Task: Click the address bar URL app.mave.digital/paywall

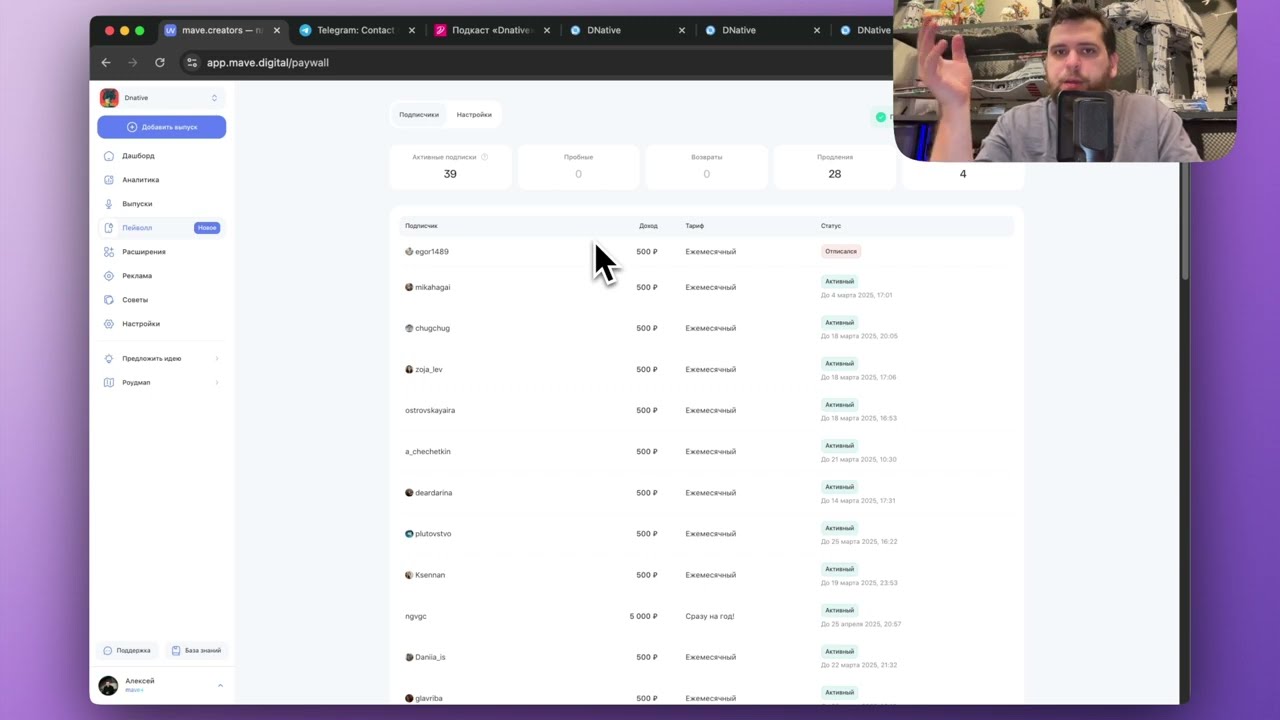Action: click(x=268, y=62)
